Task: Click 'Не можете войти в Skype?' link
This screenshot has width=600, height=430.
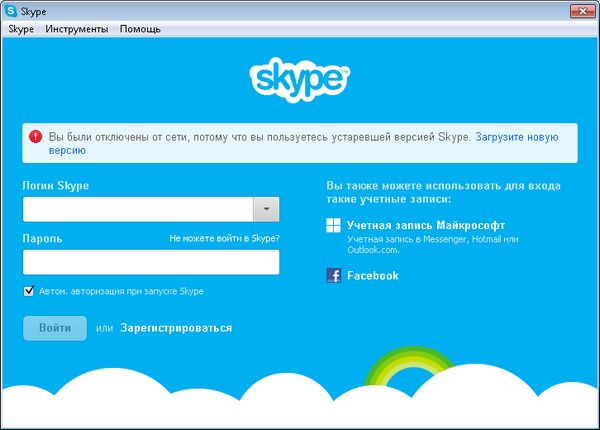Action: 224,238
